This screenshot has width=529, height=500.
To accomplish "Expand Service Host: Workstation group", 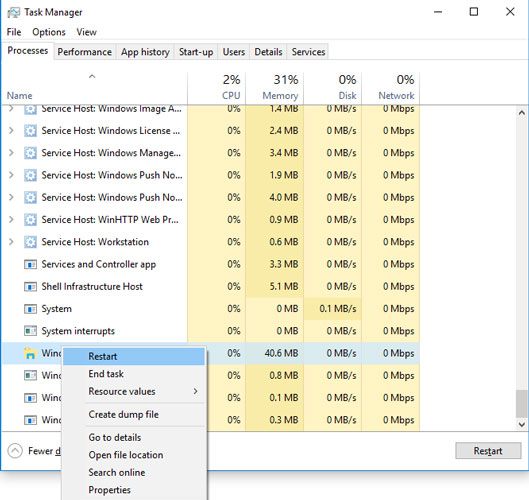I will (x=11, y=242).
